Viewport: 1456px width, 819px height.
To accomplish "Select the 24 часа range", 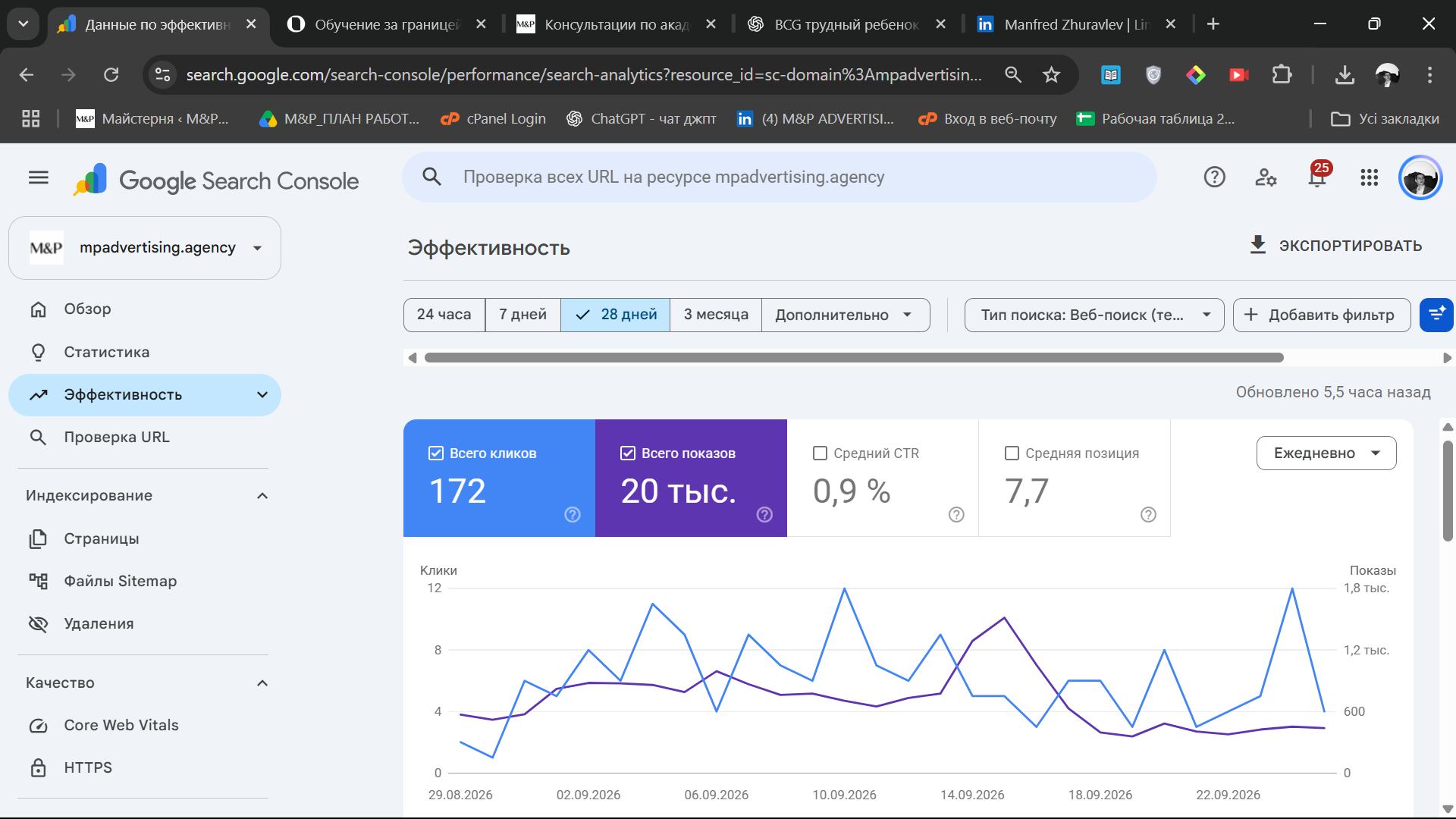I will pos(444,315).
